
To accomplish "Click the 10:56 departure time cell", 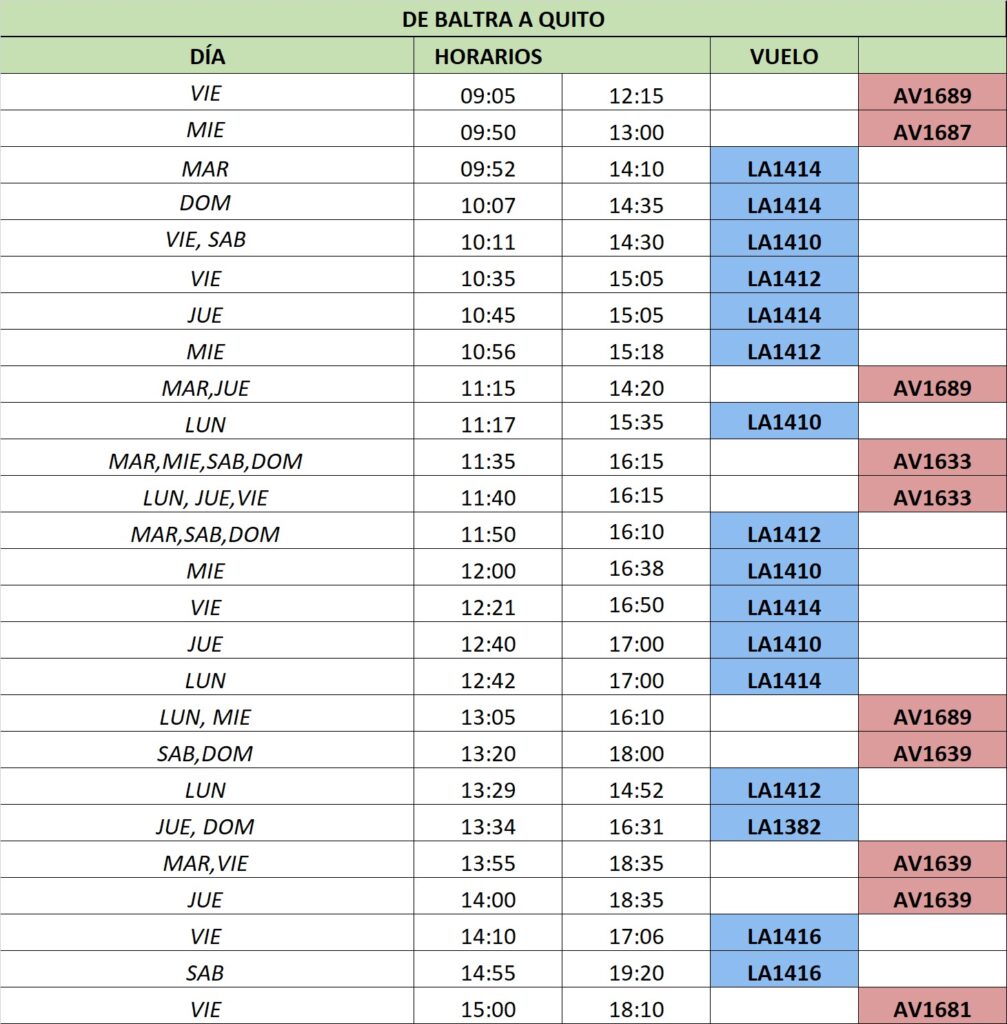I will (488, 351).
